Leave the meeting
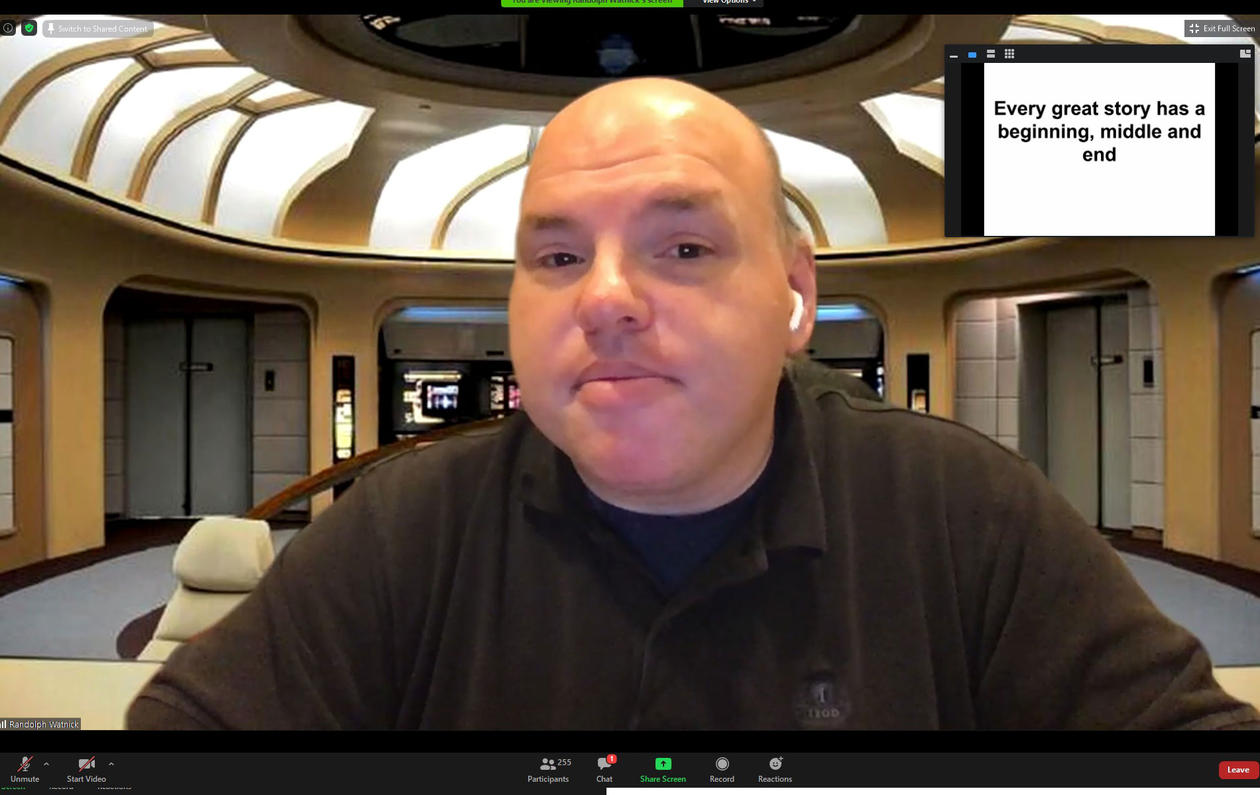The height and width of the screenshot is (795, 1260). 1238,769
